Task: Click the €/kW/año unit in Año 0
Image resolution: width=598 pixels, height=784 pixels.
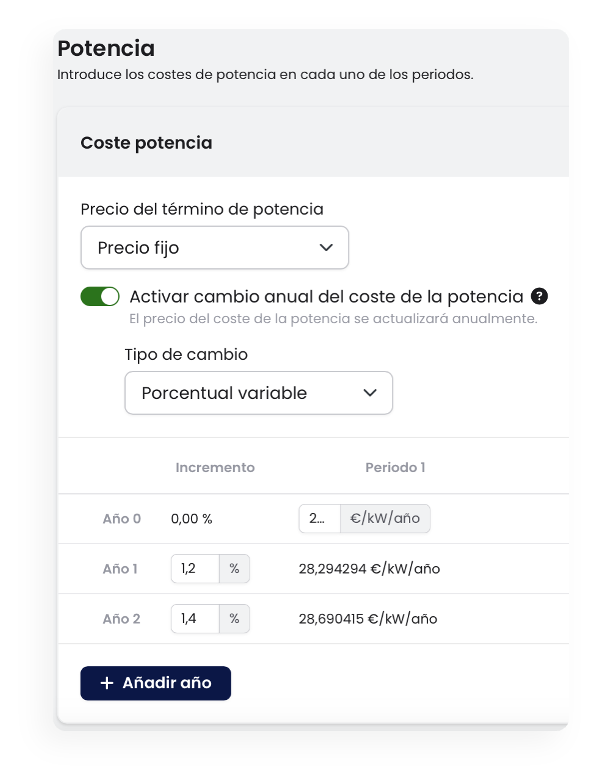Action: [x=385, y=518]
